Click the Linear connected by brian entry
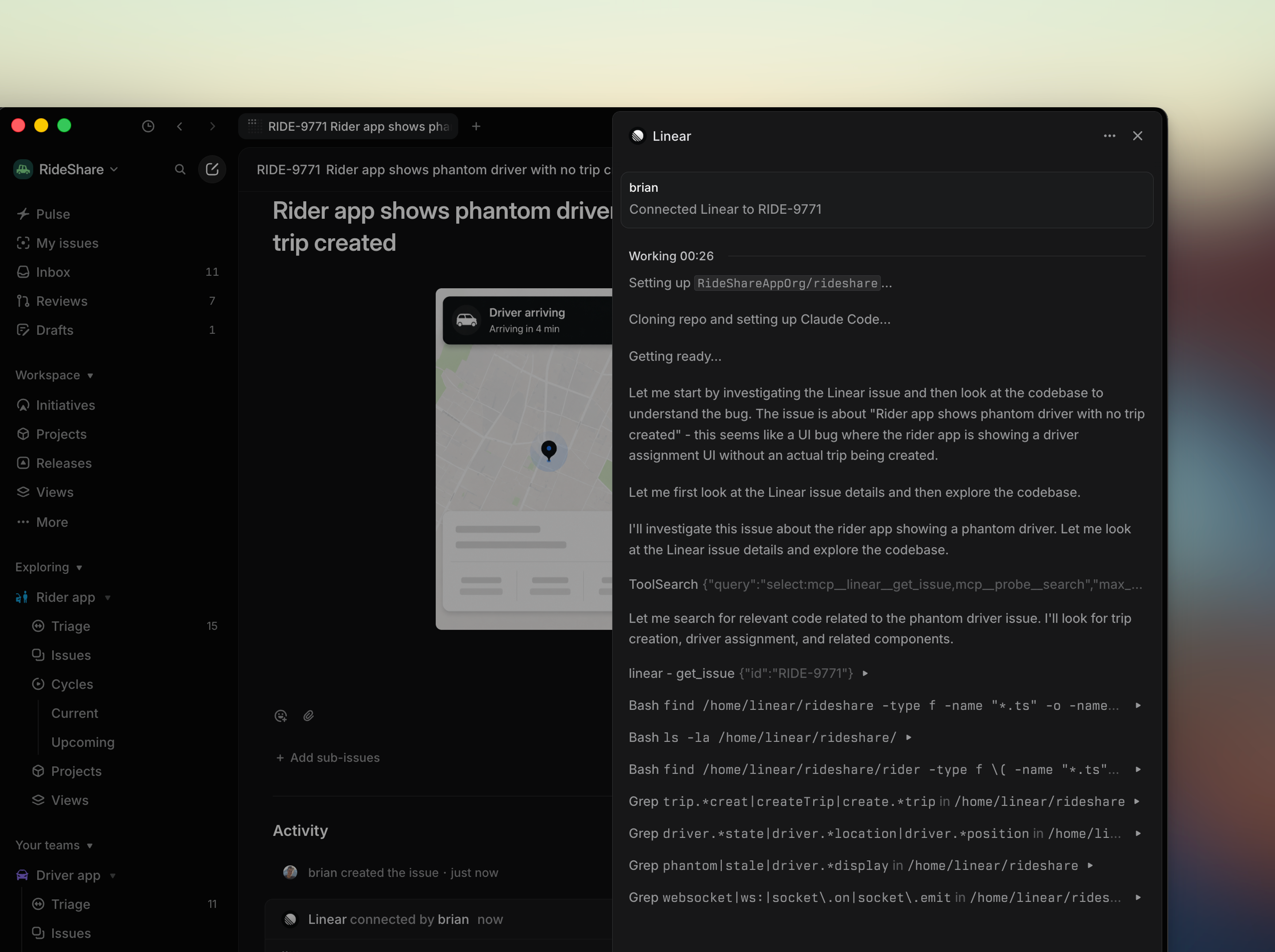The width and height of the screenshot is (1275, 952). [405, 920]
